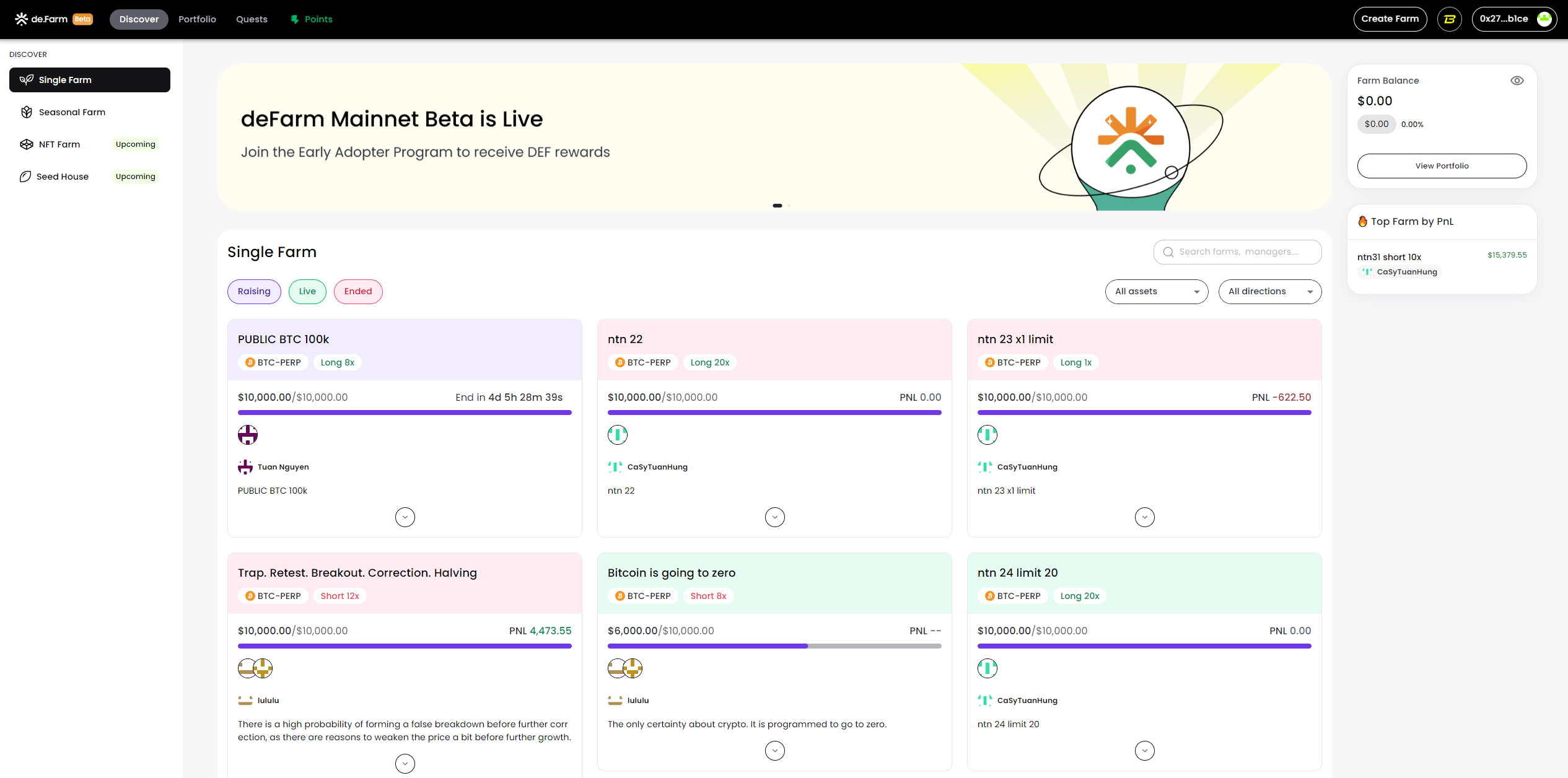Image resolution: width=1568 pixels, height=778 pixels.
Task: Click the Create Farm button
Action: pos(1390,19)
